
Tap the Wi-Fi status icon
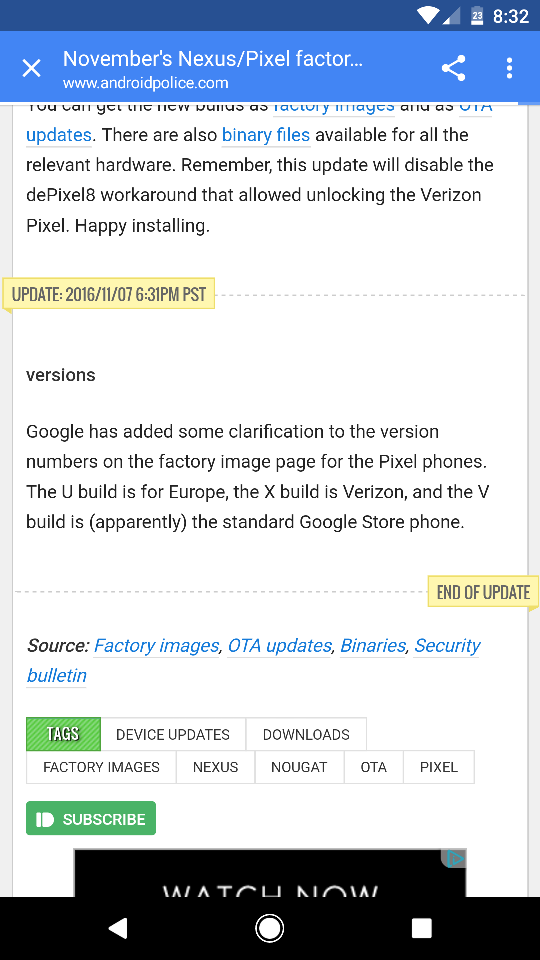click(427, 16)
